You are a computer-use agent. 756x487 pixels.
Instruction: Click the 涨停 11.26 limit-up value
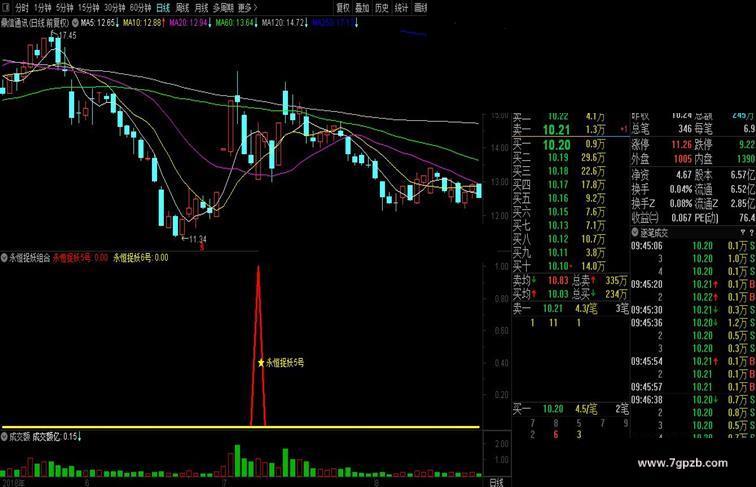tap(682, 144)
